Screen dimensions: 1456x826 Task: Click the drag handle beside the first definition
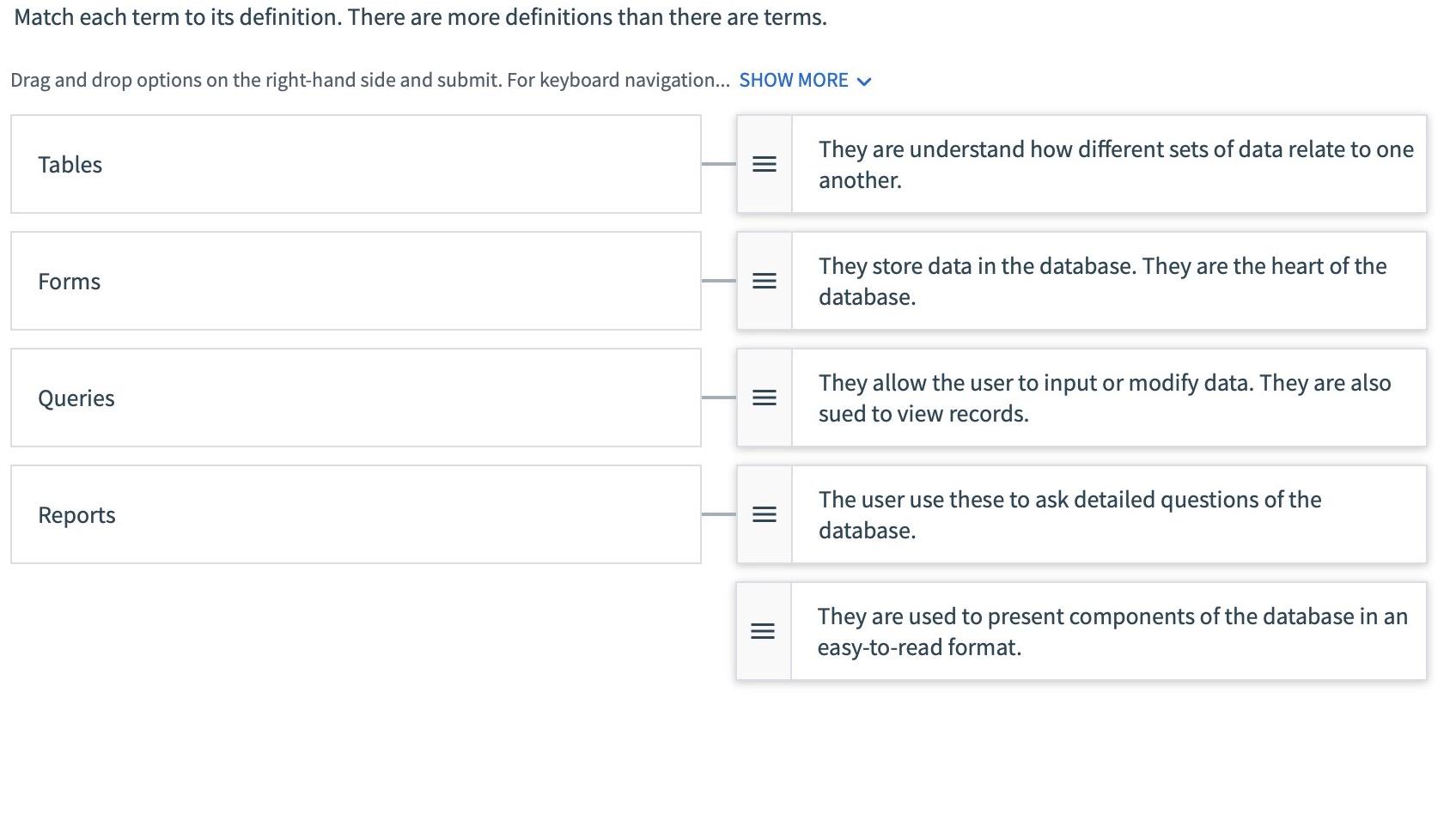(764, 164)
